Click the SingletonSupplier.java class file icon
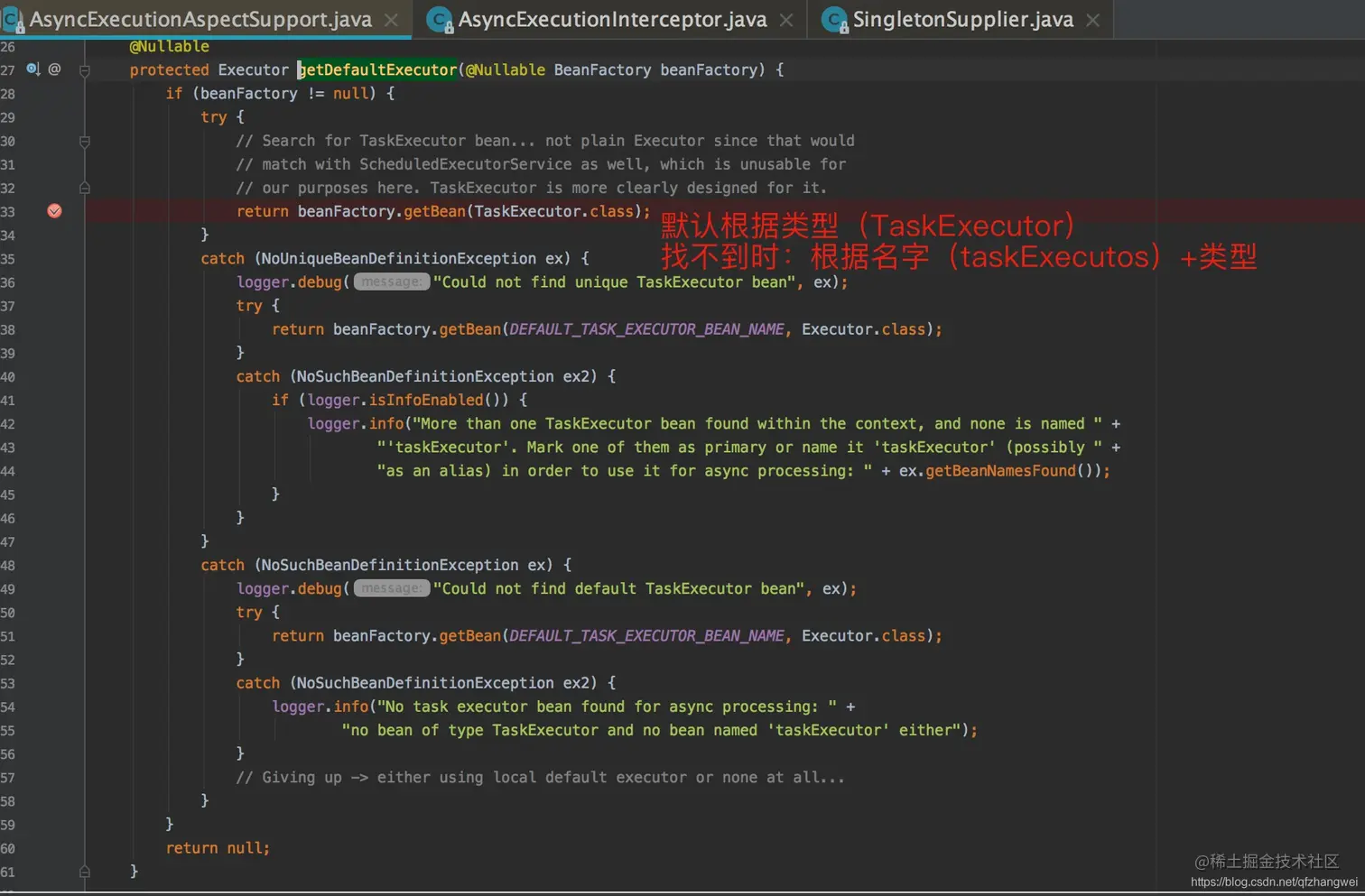 pyautogui.click(x=835, y=20)
